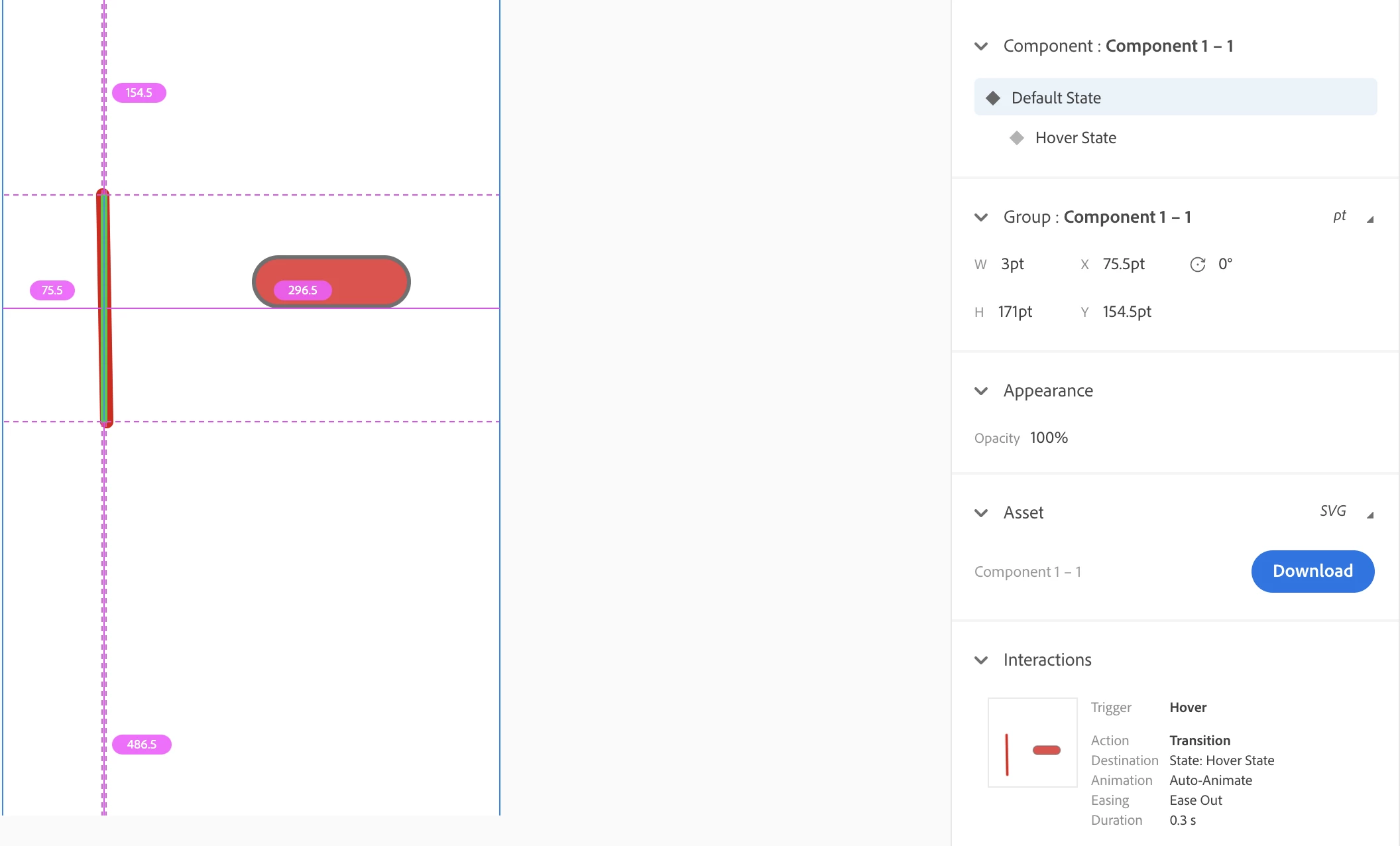
Task: Click the Default State diamond icon
Action: pos(992,98)
